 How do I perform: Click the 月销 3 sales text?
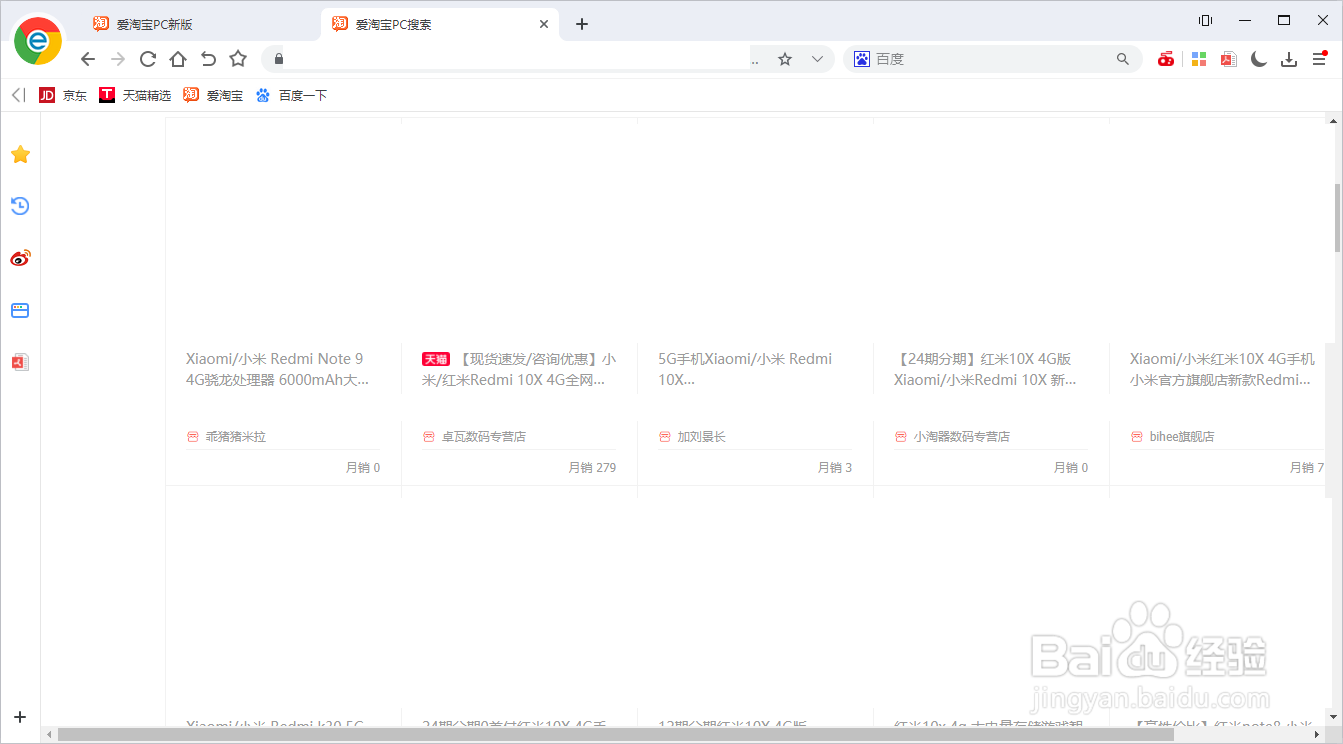click(835, 467)
